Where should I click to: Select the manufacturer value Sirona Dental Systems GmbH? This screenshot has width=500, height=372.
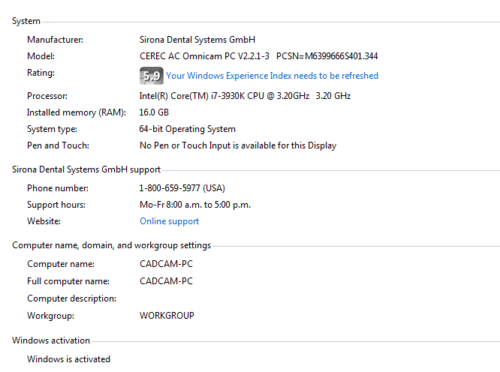pos(197,40)
